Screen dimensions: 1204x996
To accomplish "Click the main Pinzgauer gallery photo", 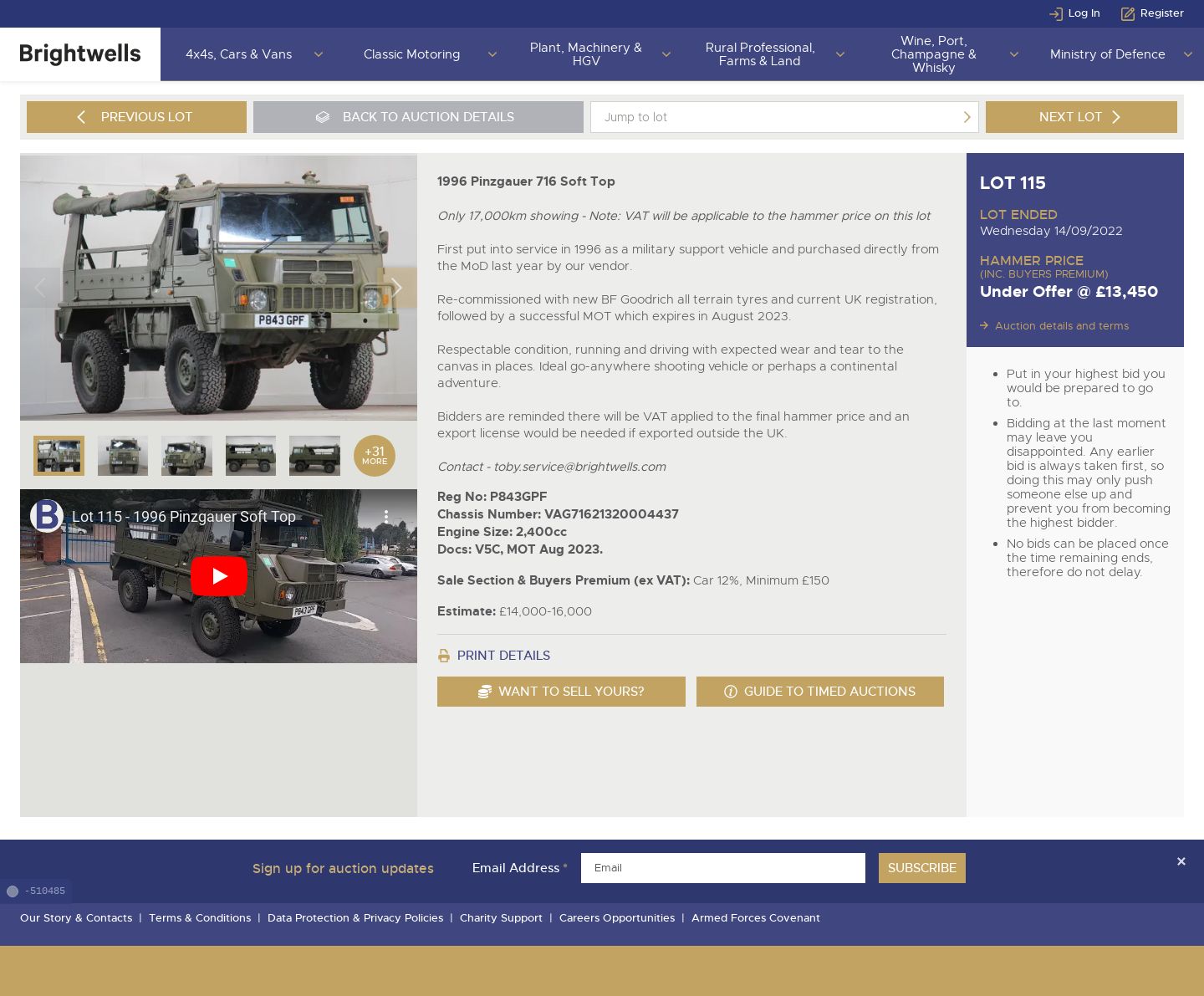I will 218,288.
